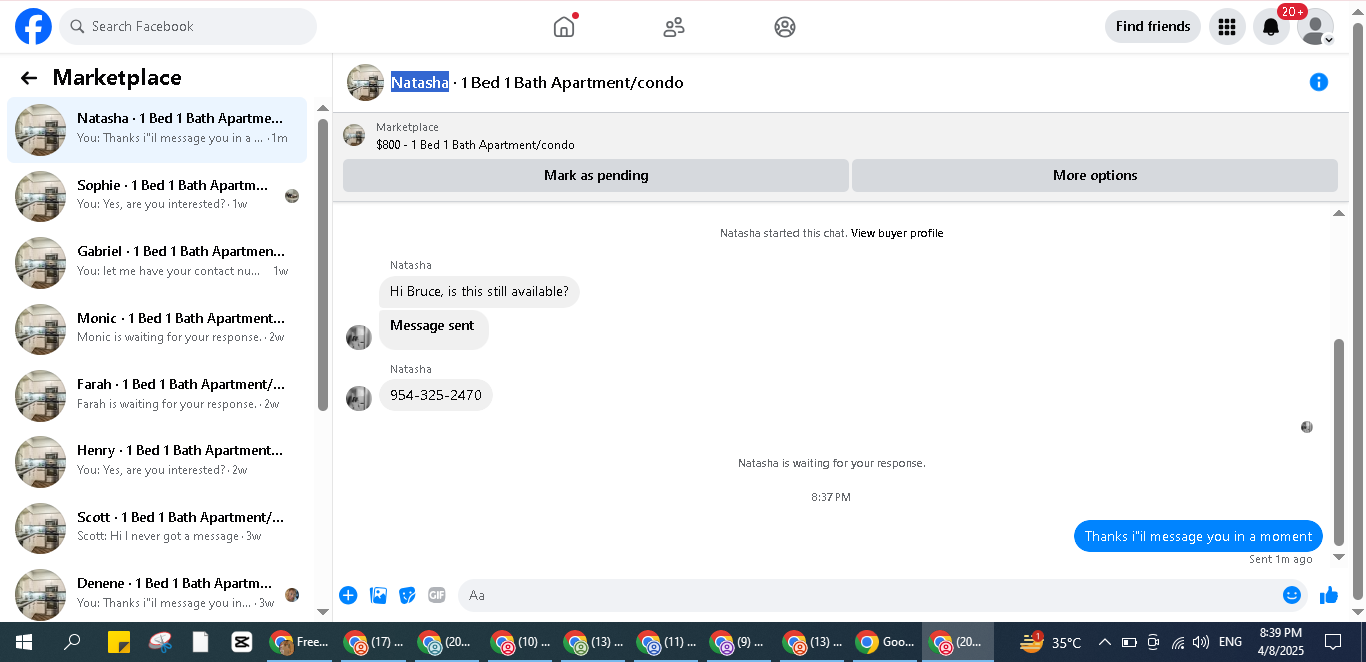Open the volume control in tray
The image size is (1366, 662).
(1201, 642)
